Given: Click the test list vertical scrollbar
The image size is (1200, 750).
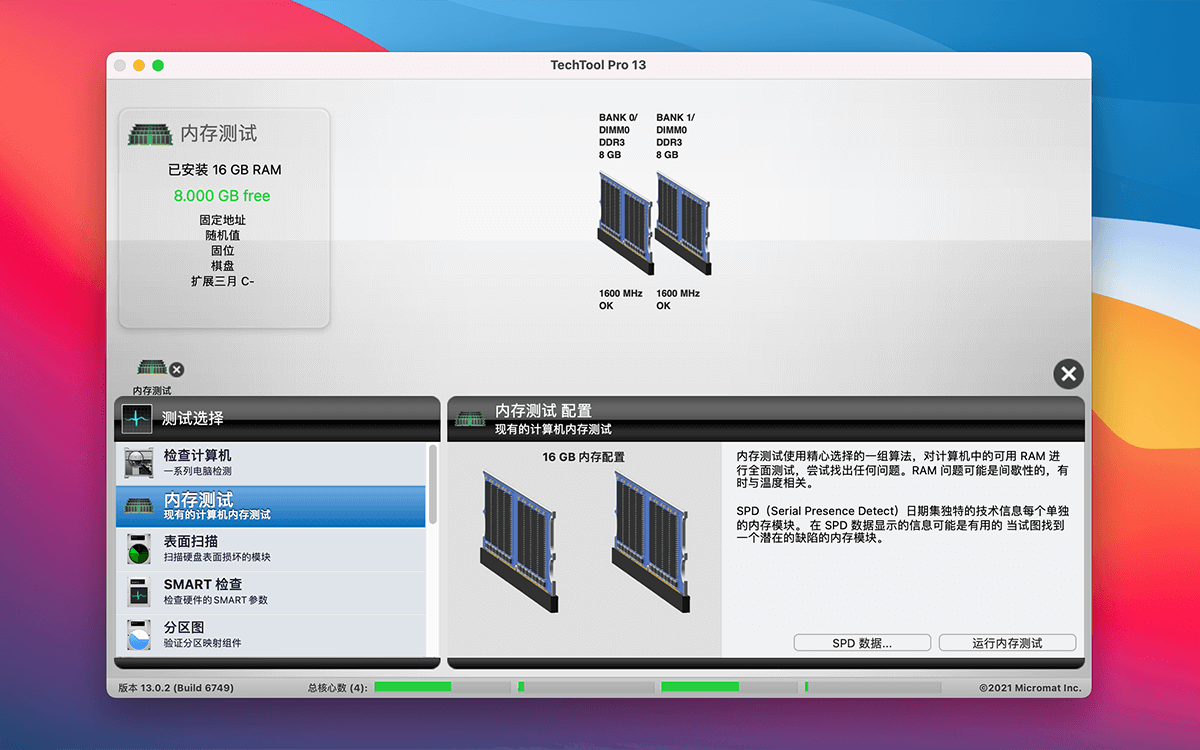Looking at the screenshot, I should [x=433, y=484].
